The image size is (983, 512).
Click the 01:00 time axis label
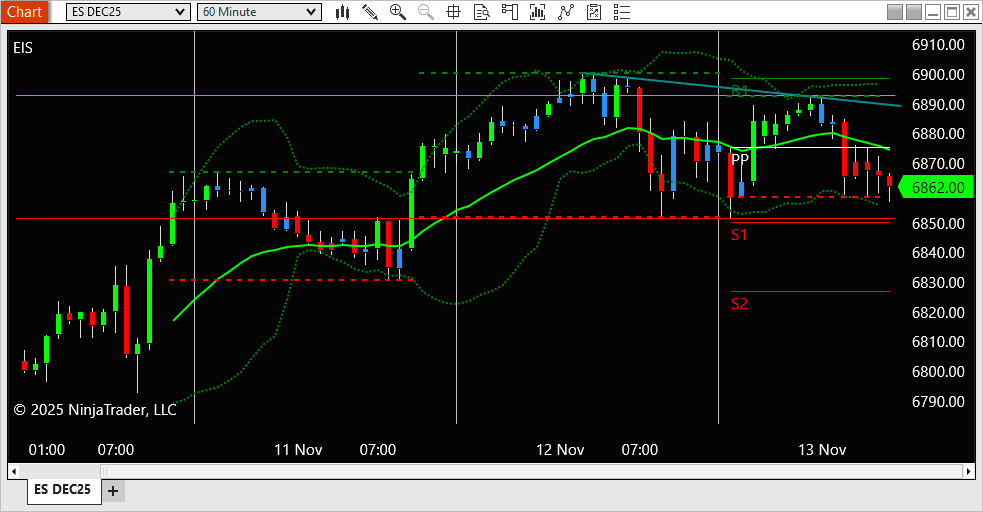pyautogui.click(x=47, y=450)
